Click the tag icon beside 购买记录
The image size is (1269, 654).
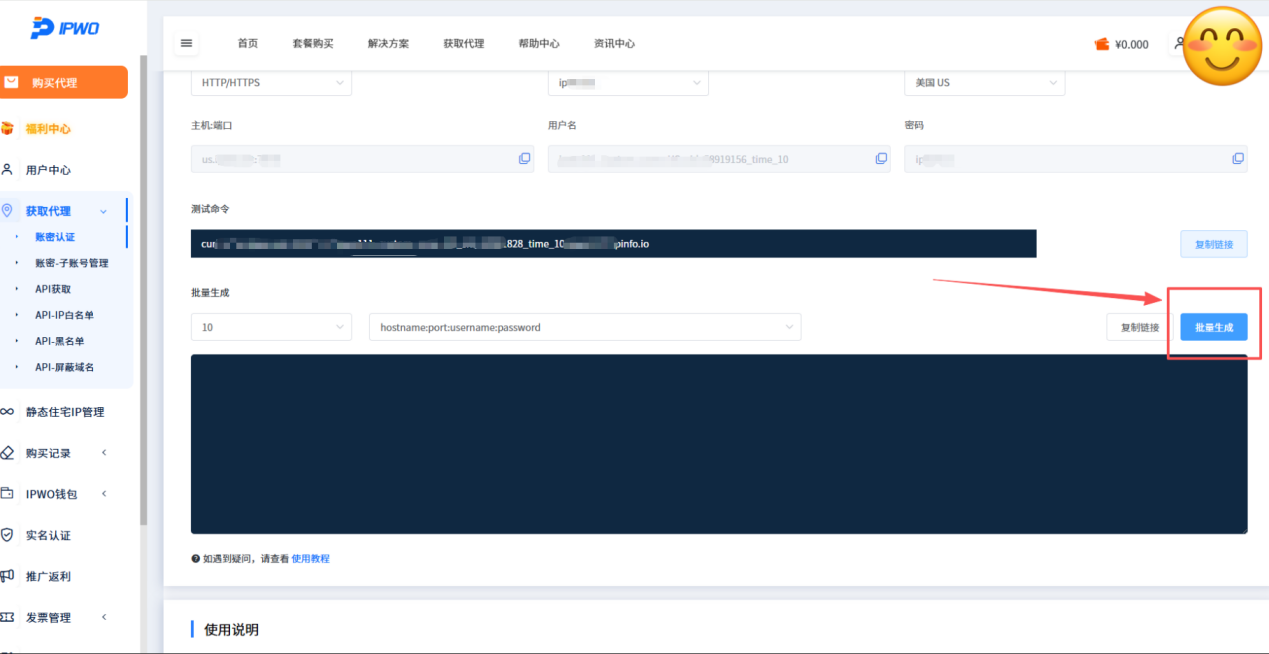click(x=8, y=453)
